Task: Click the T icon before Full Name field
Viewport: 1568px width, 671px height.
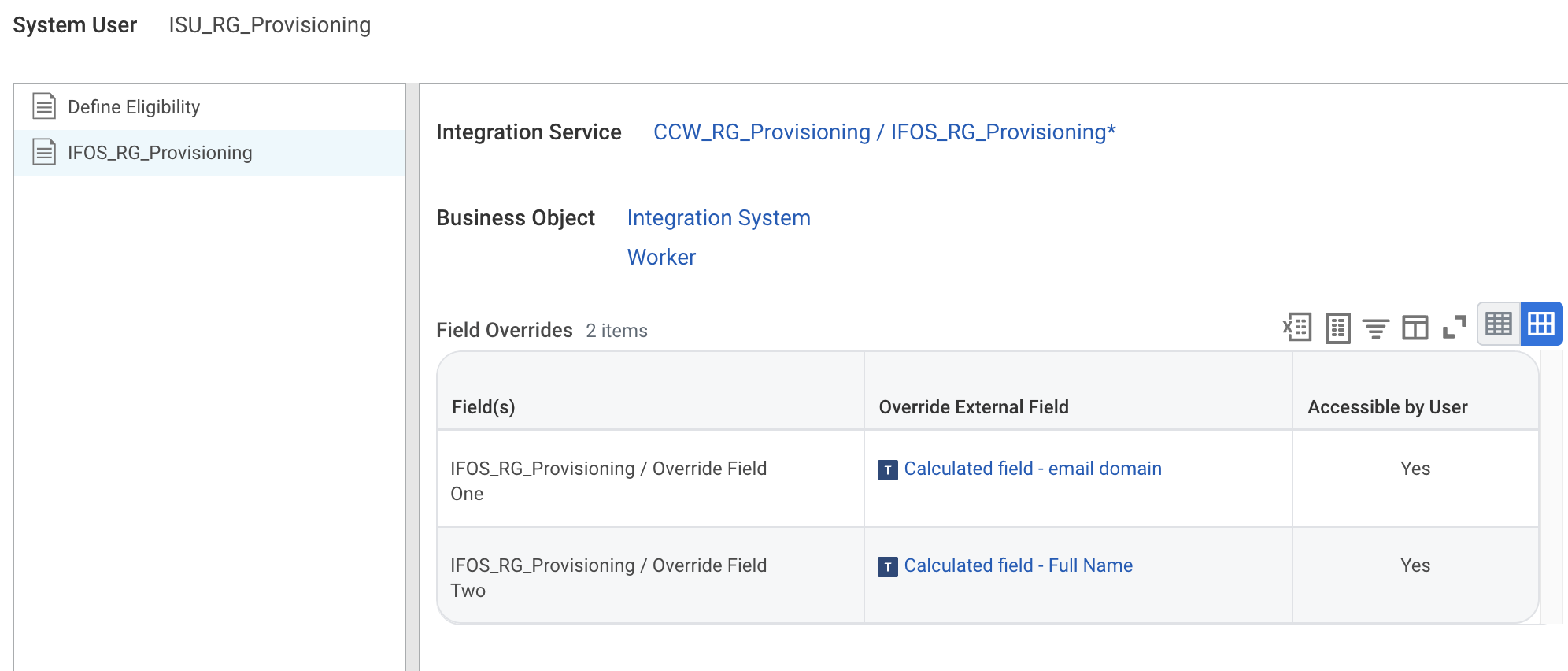Action: click(x=888, y=567)
